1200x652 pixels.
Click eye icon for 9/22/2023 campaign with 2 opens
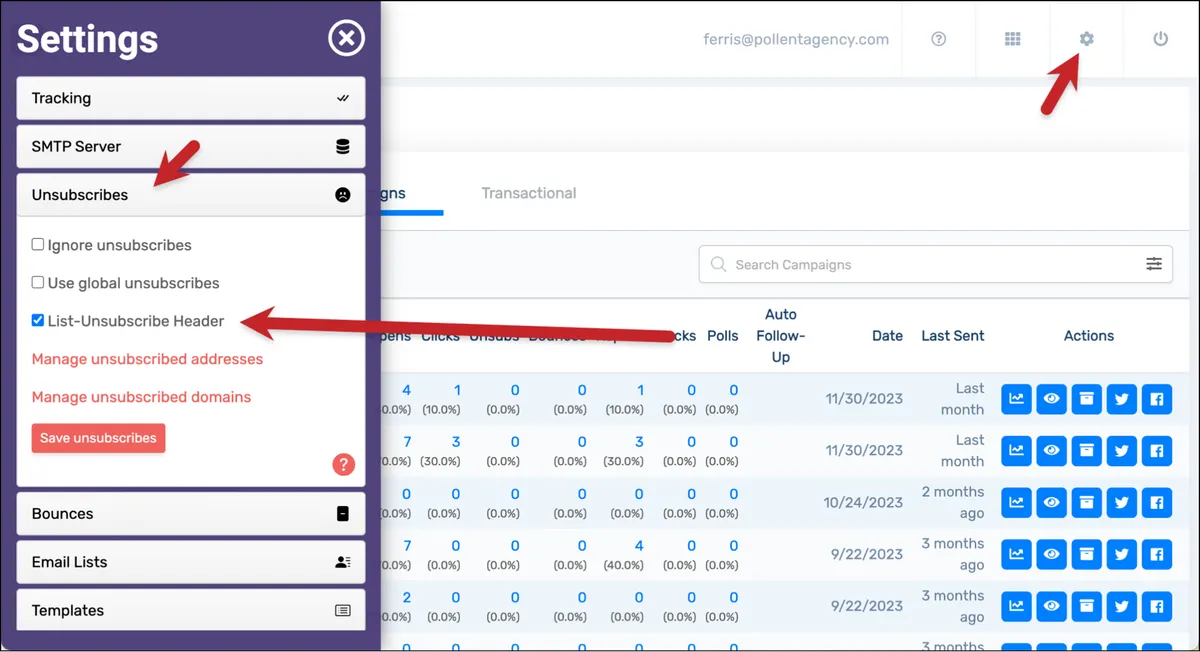pos(1052,606)
